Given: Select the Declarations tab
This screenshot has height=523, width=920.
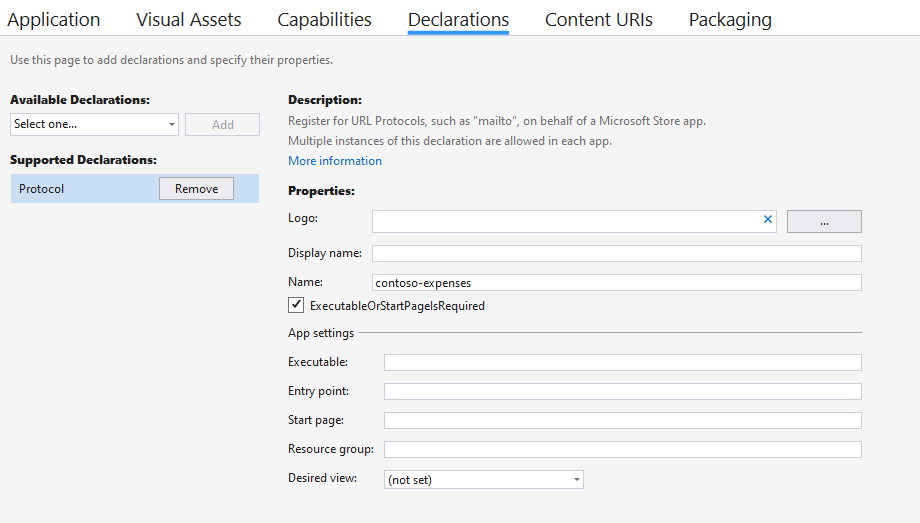Looking at the screenshot, I should 458,20.
